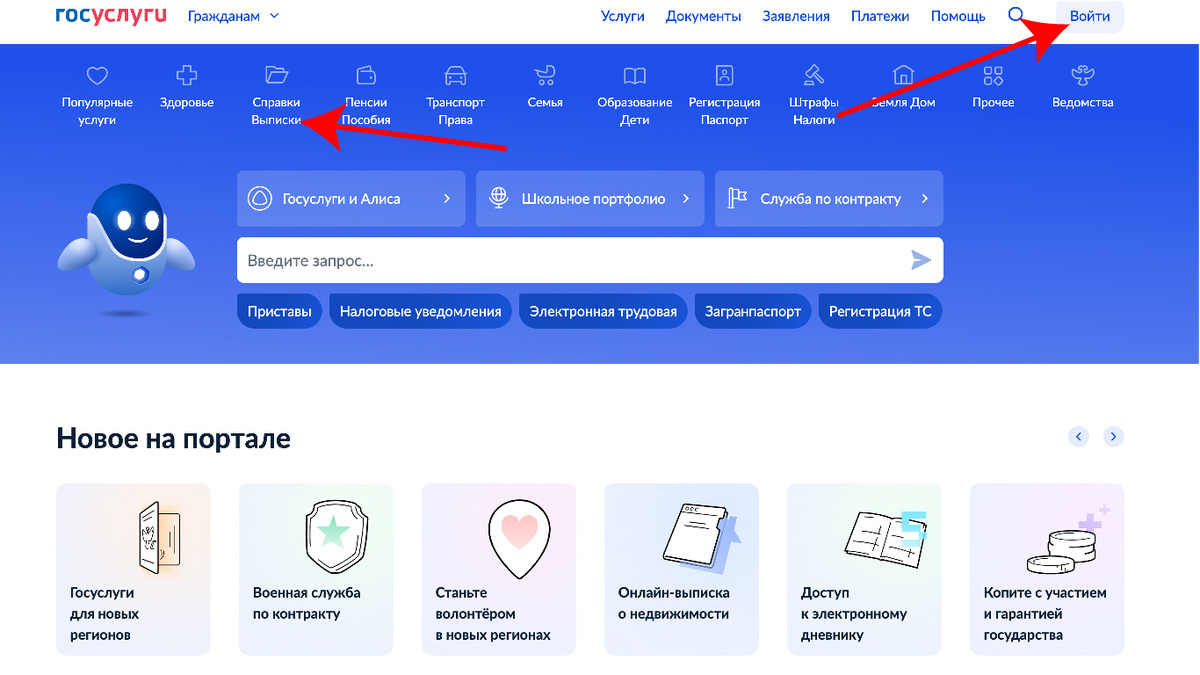The image size is (1200, 675).
Task: Open the Заявления menu item
Action: coord(796,16)
